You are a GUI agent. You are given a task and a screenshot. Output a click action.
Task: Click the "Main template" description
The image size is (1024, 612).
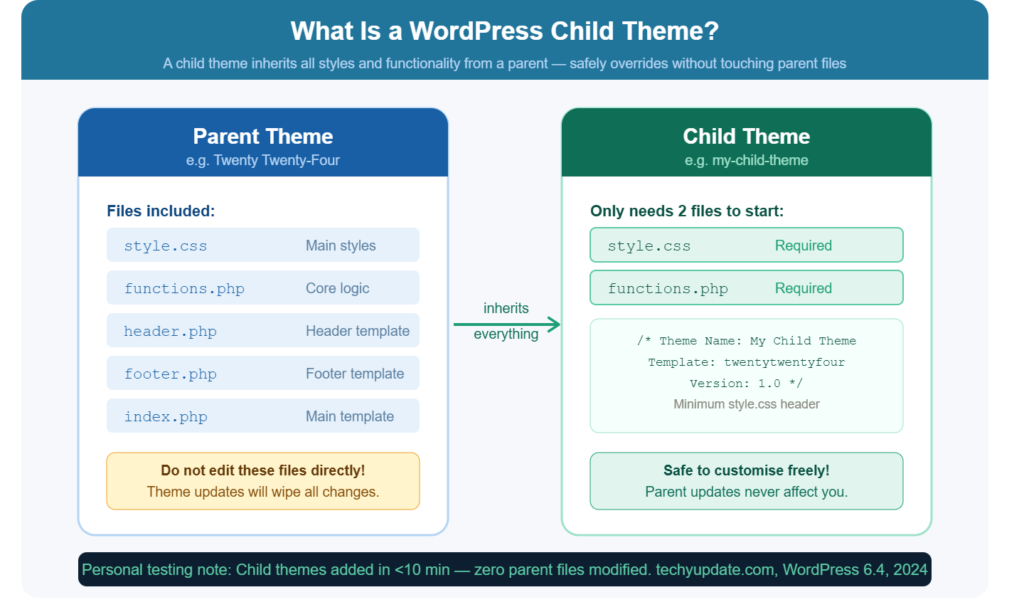[x=349, y=416]
